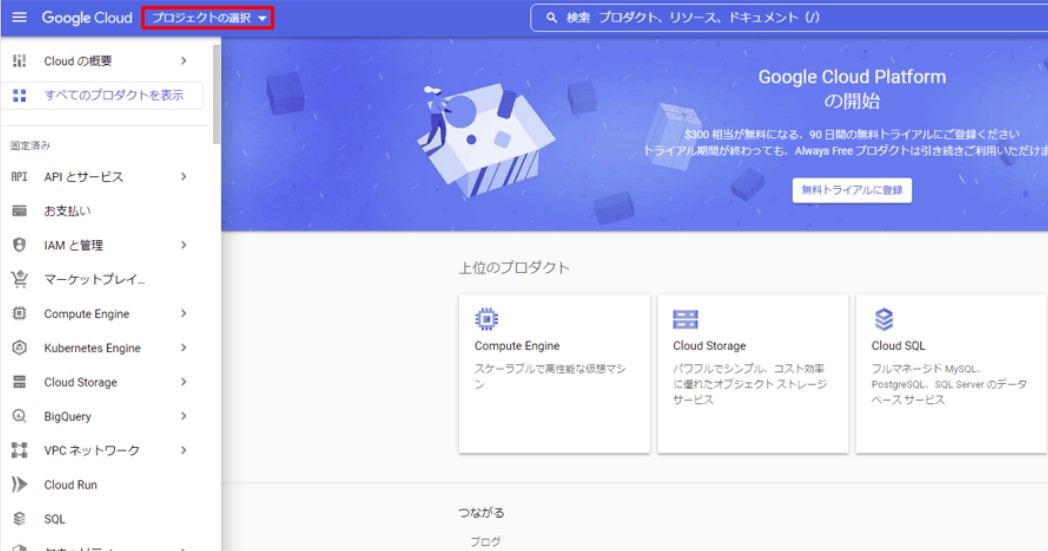This screenshot has width=1048, height=551.
Task: Click the BigQuery sidebar icon
Action: point(19,416)
